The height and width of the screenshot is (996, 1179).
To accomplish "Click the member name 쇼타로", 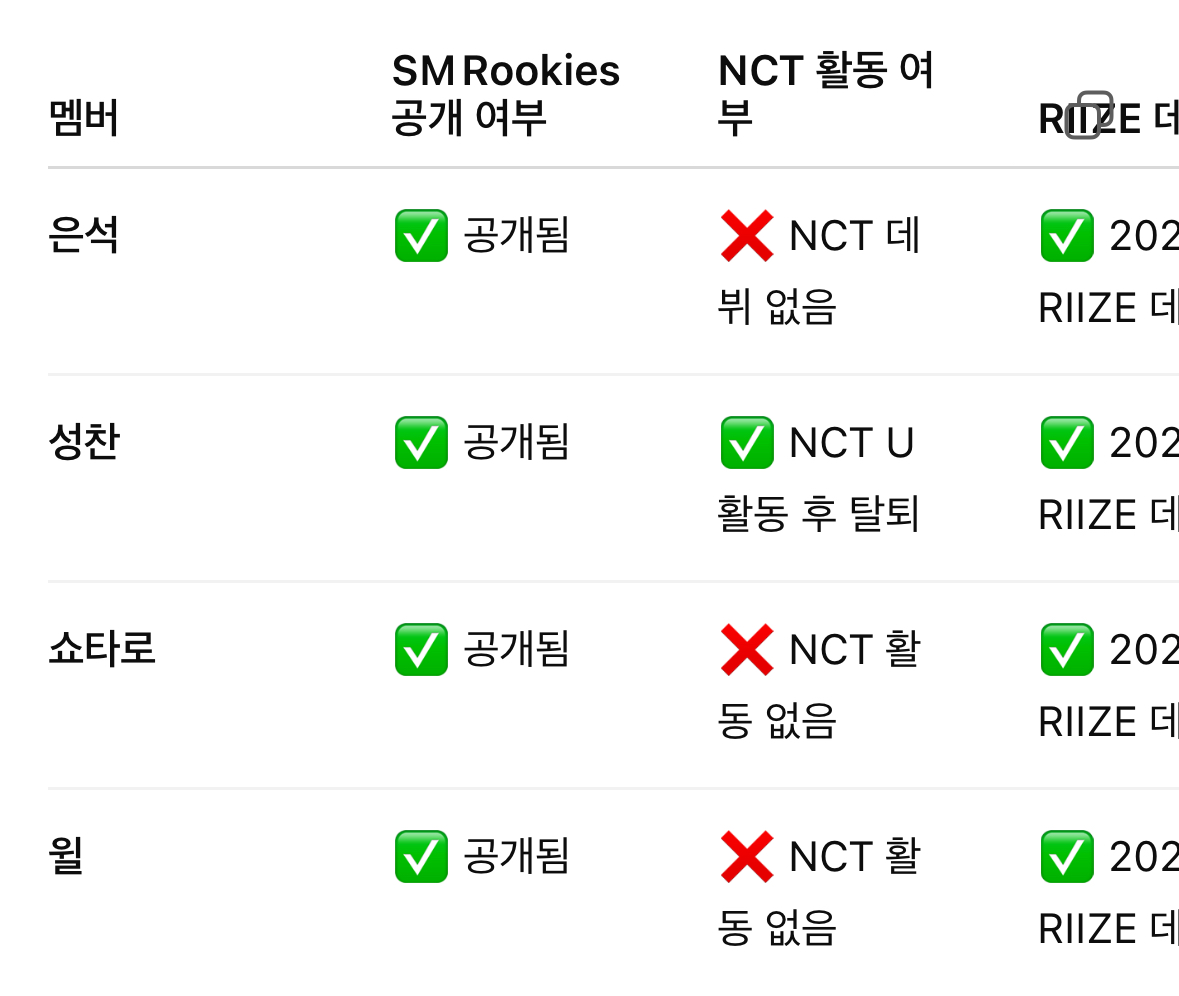I will point(102,650).
